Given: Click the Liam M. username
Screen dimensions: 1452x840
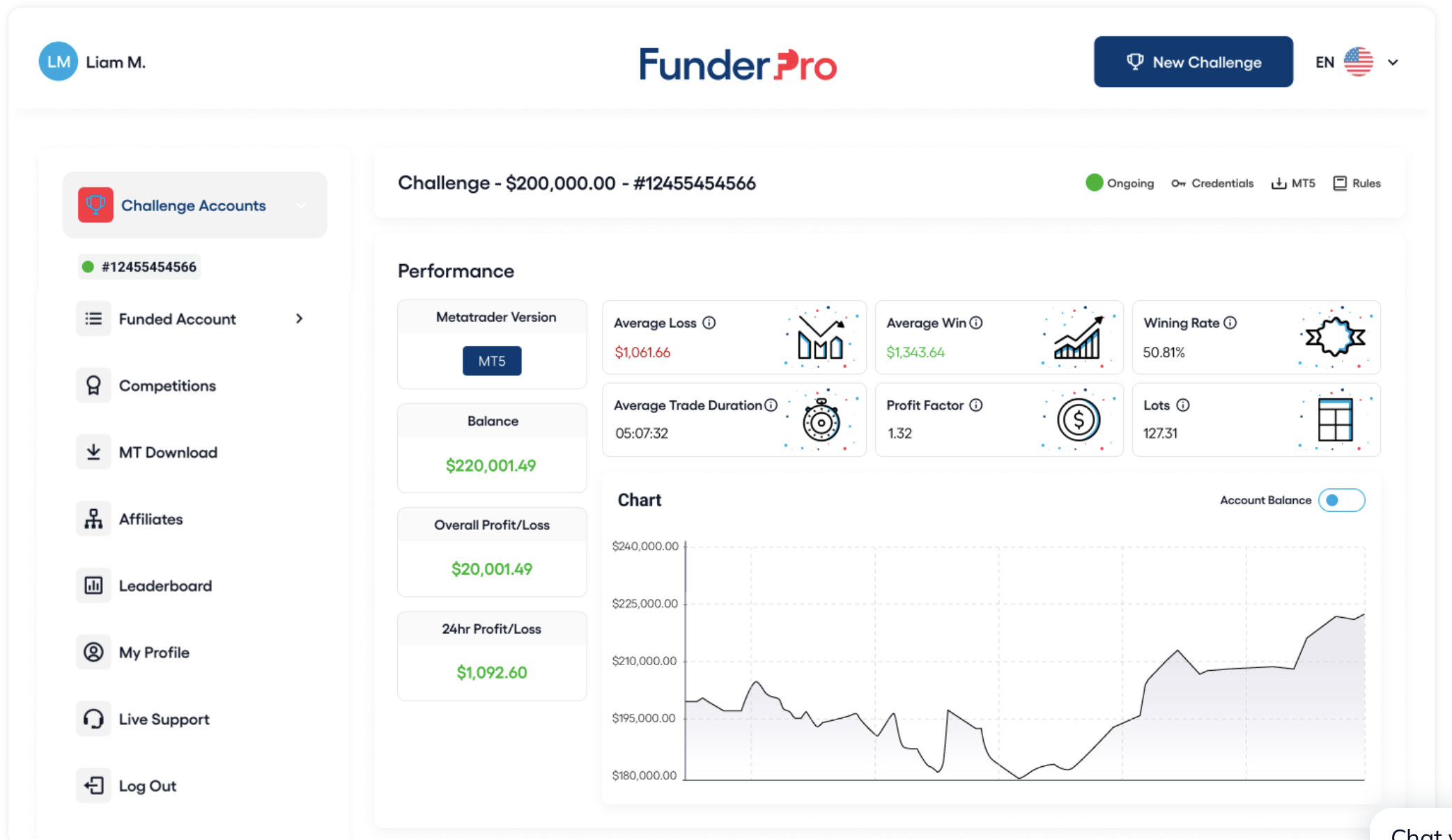Looking at the screenshot, I should (x=116, y=62).
